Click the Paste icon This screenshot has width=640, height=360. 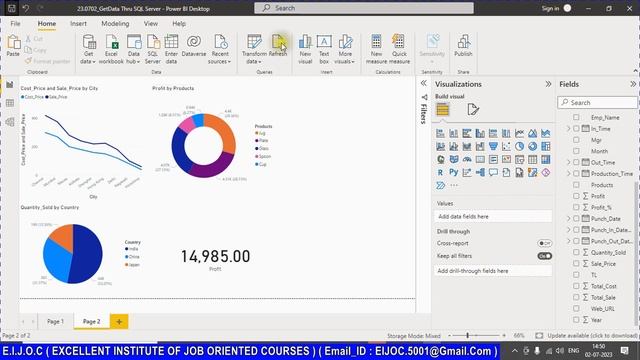13,46
